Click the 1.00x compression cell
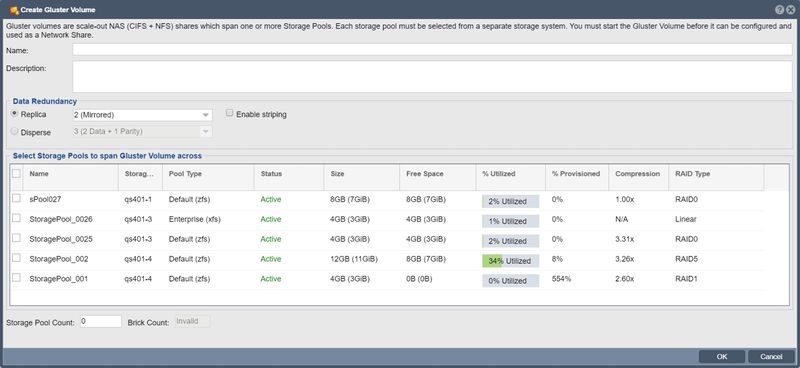 point(624,200)
